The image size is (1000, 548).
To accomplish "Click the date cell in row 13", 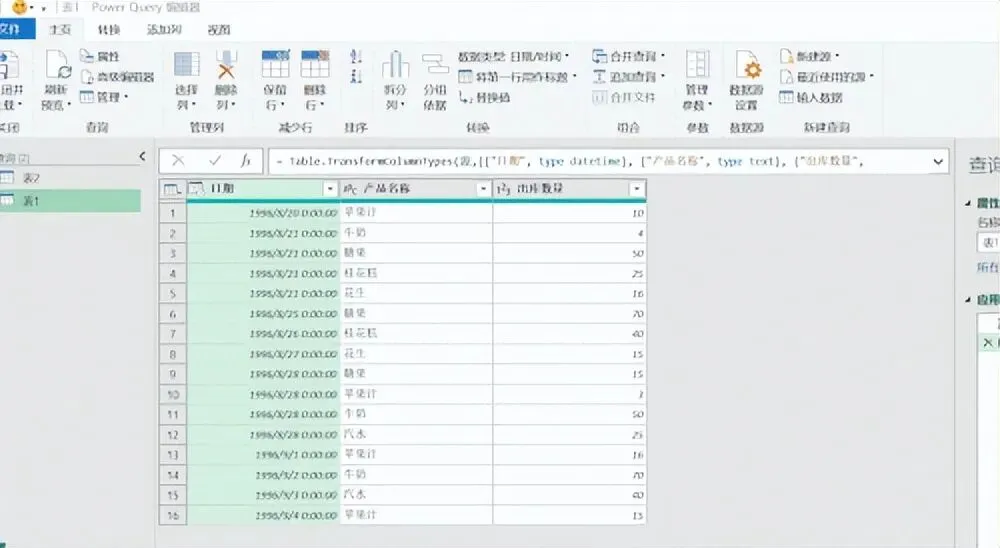I will [263, 455].
